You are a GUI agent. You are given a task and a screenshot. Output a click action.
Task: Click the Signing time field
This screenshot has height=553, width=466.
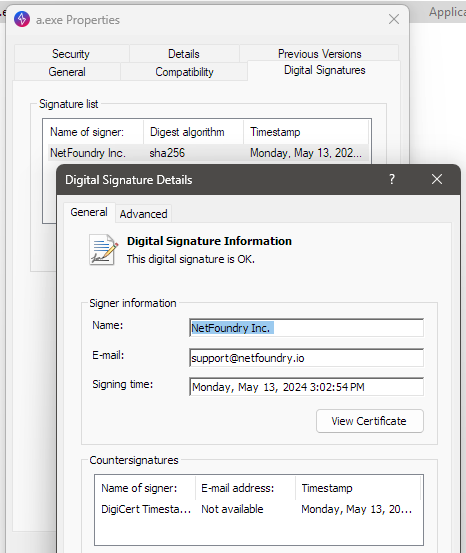(306, 387)
